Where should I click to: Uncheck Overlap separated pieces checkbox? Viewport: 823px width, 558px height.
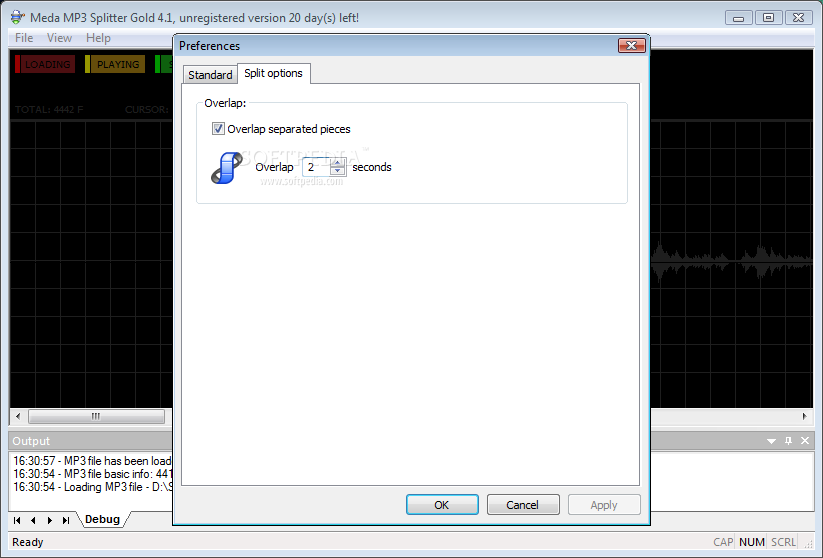coord(218,129)
